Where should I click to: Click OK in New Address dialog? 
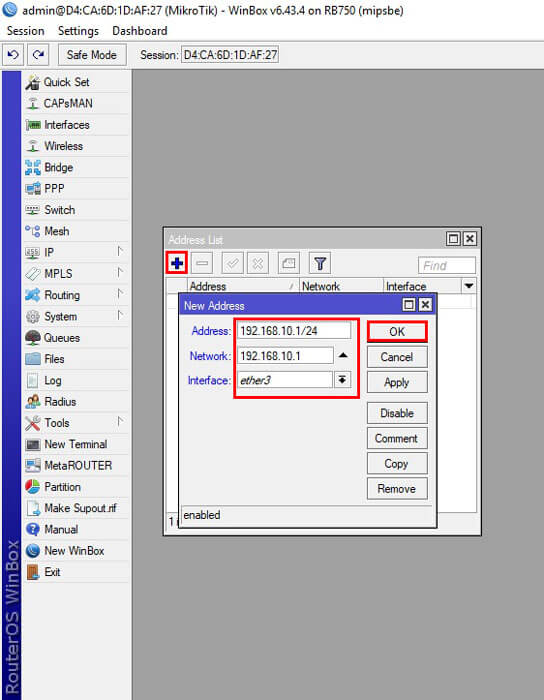pos(397,332)
